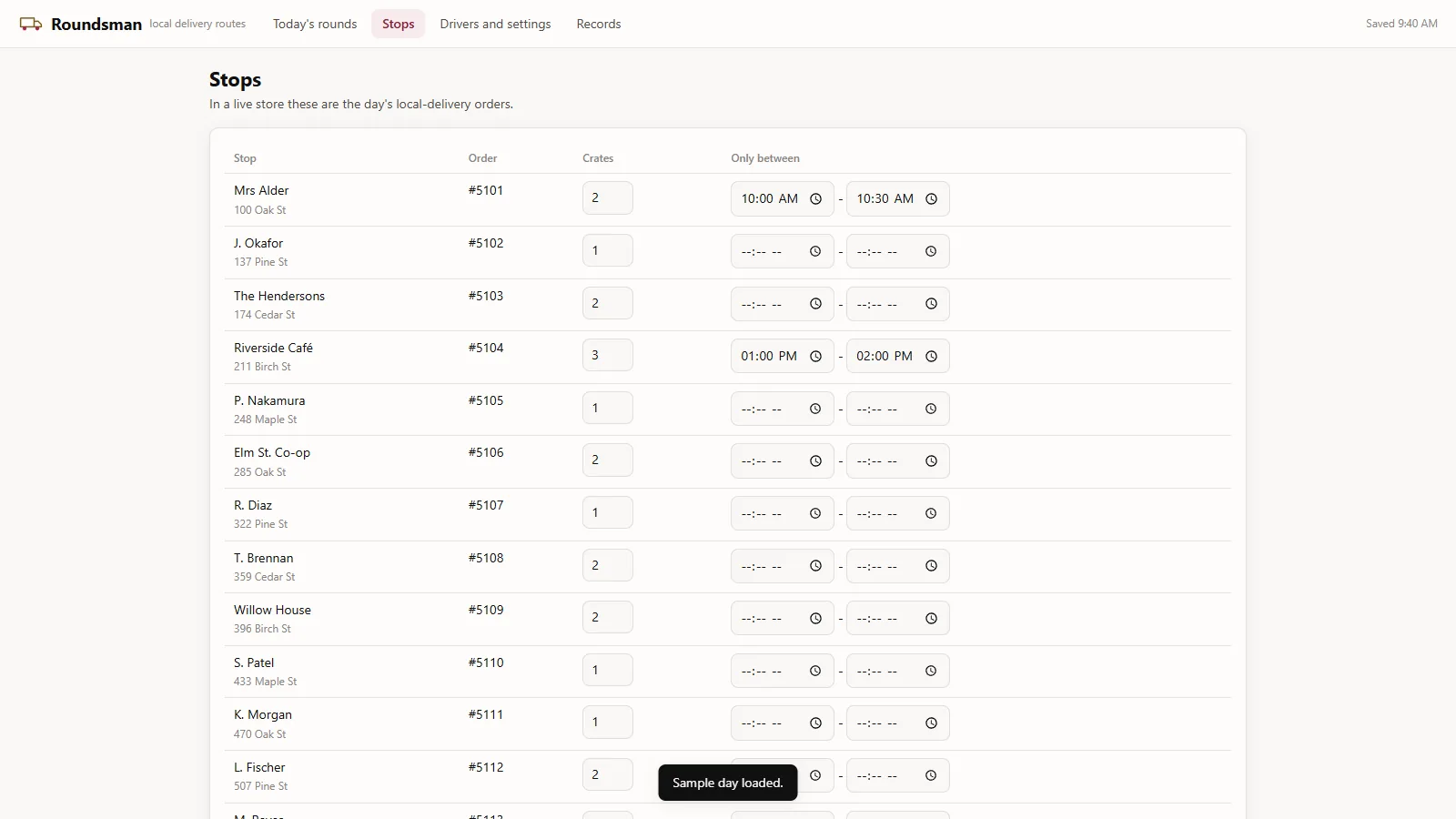Open clock picker for R. Diaz start time
1456x819 pixels.
[x=815, y=514]
